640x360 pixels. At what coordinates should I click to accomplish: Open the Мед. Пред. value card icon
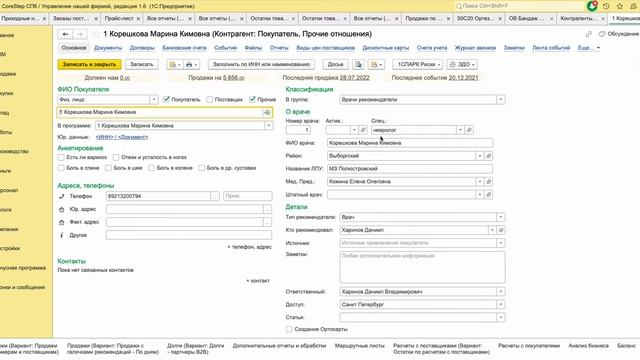pos(488,182)
